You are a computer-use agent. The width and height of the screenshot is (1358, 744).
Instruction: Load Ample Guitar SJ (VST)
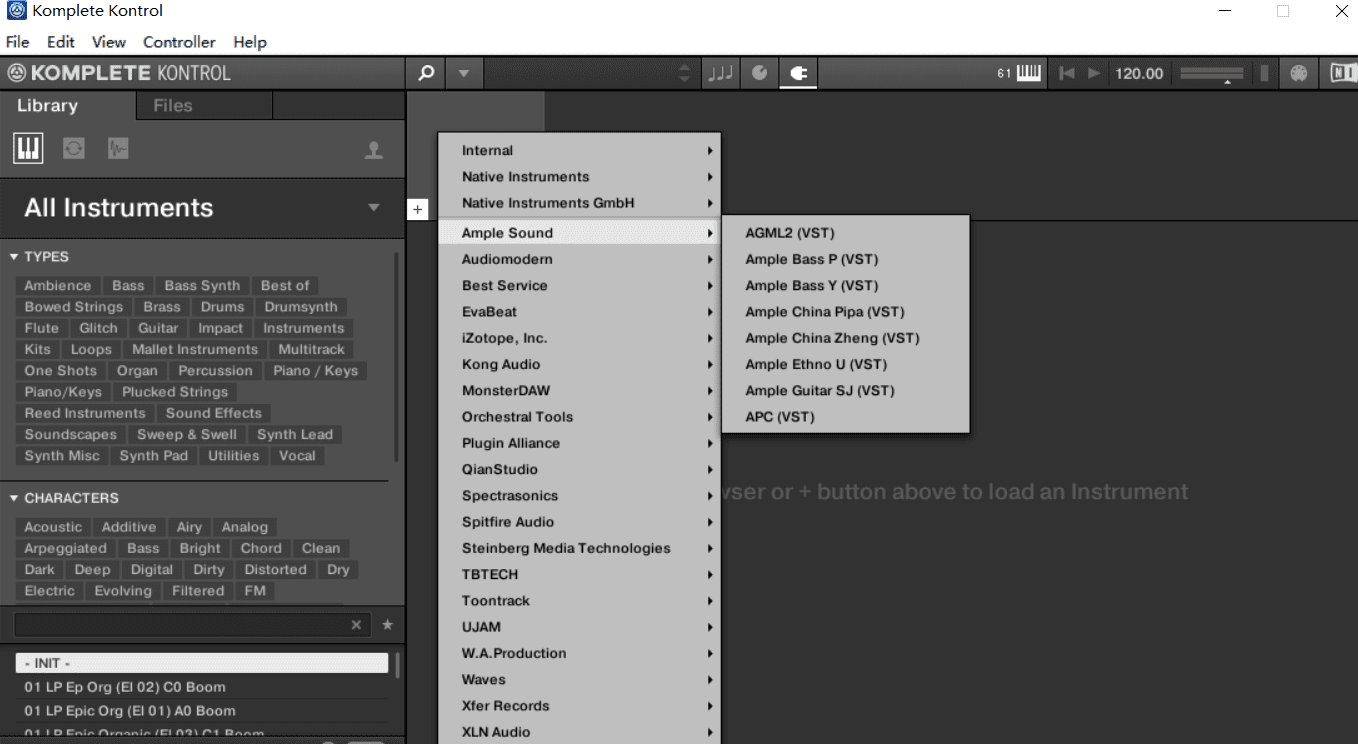pyautogui.click(x=845, y=391)
